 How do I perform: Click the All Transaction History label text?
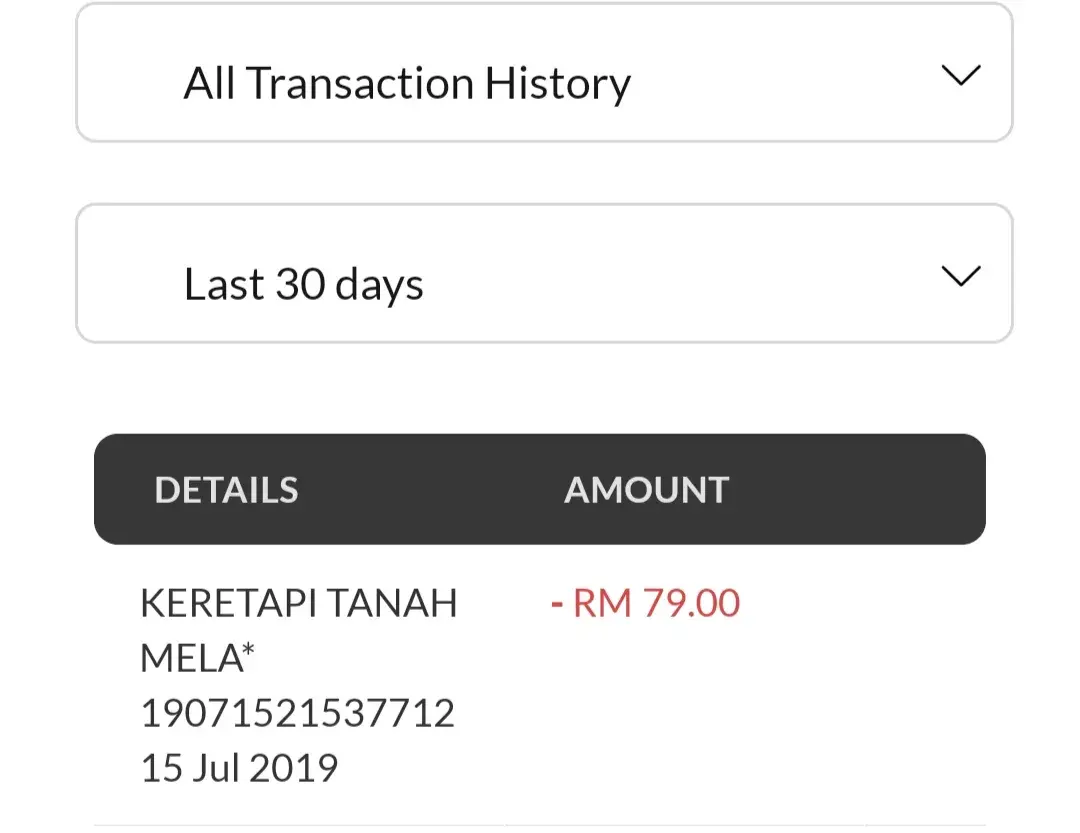406,83
